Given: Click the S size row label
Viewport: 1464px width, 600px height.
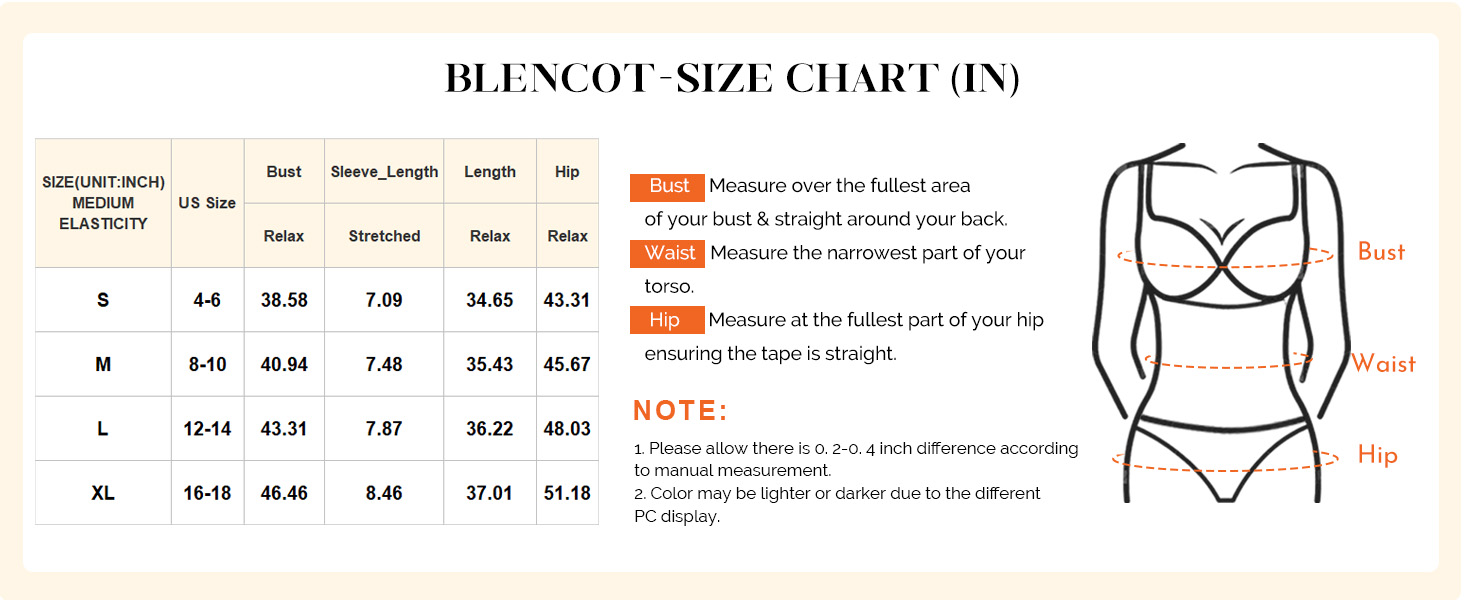Looking at the screenshot, I should point(103,300).
